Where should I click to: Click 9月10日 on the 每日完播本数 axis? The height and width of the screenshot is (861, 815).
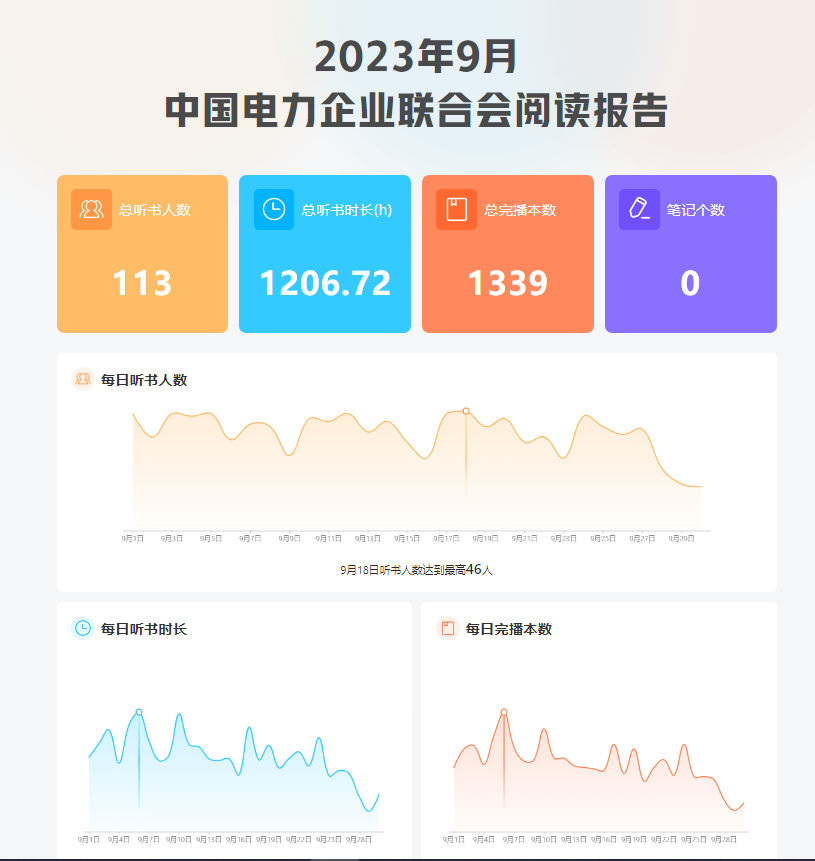(544, 840)
